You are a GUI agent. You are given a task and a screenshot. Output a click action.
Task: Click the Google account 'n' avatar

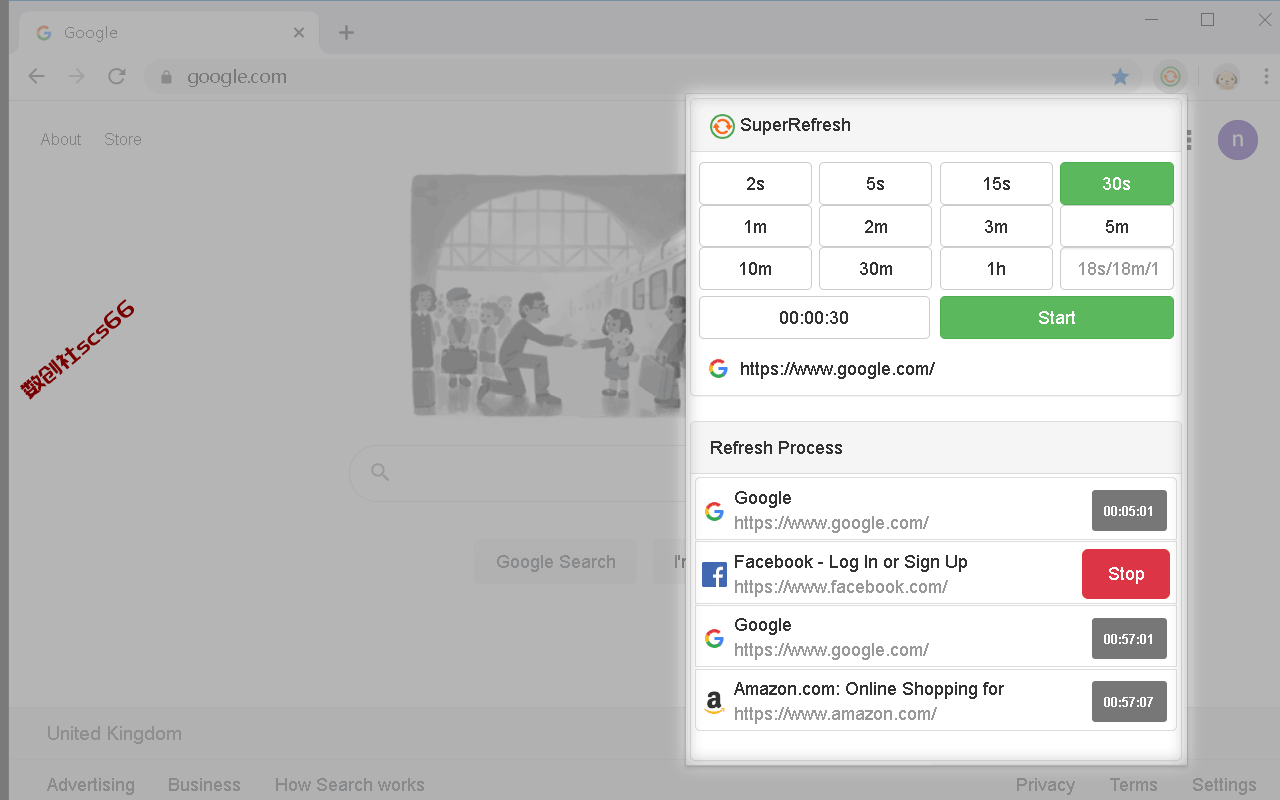click(1237, 139)
